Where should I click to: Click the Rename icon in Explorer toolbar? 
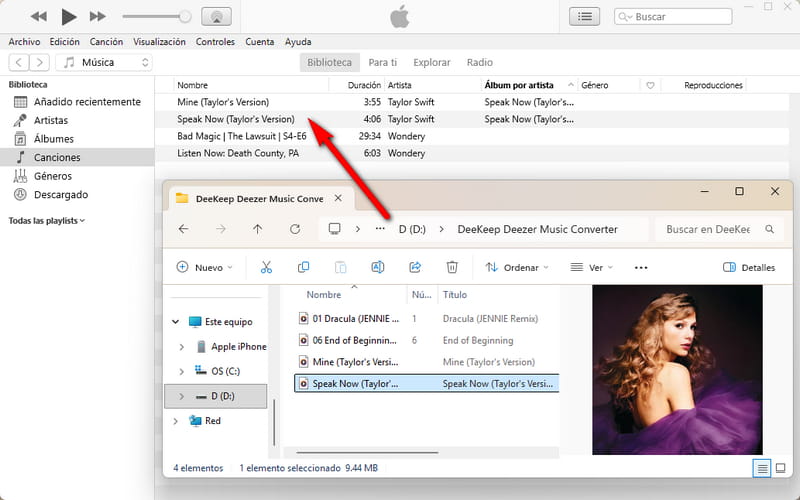378,267
